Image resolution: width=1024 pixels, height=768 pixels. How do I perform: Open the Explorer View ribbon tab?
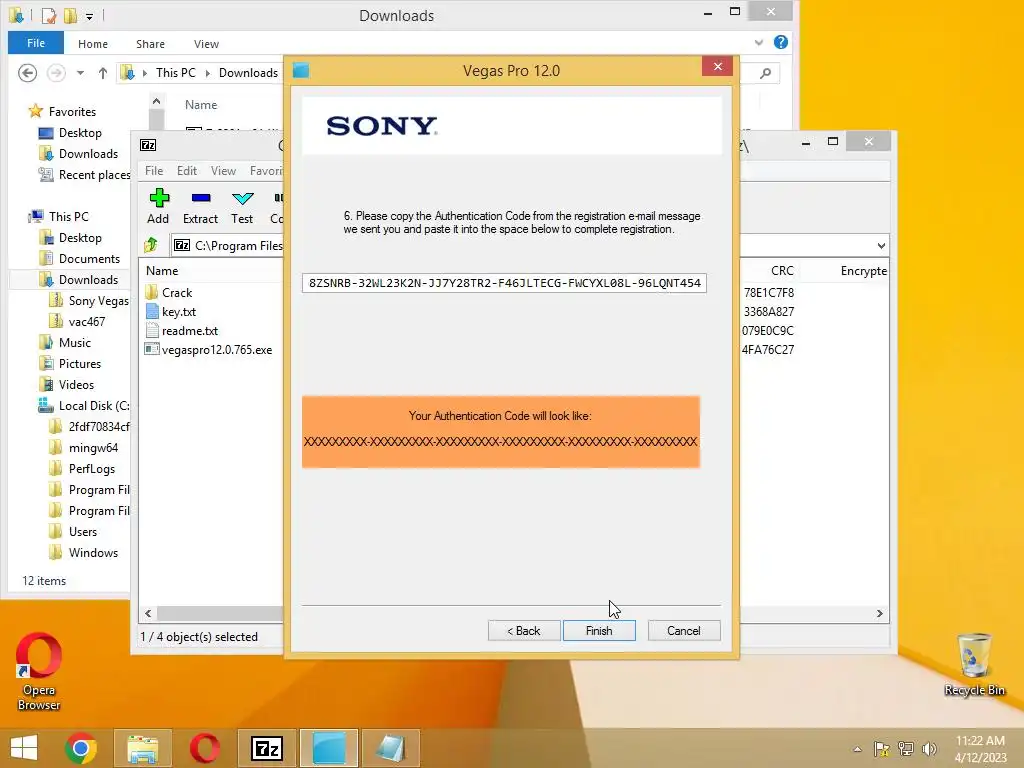(x=206, y=44)
